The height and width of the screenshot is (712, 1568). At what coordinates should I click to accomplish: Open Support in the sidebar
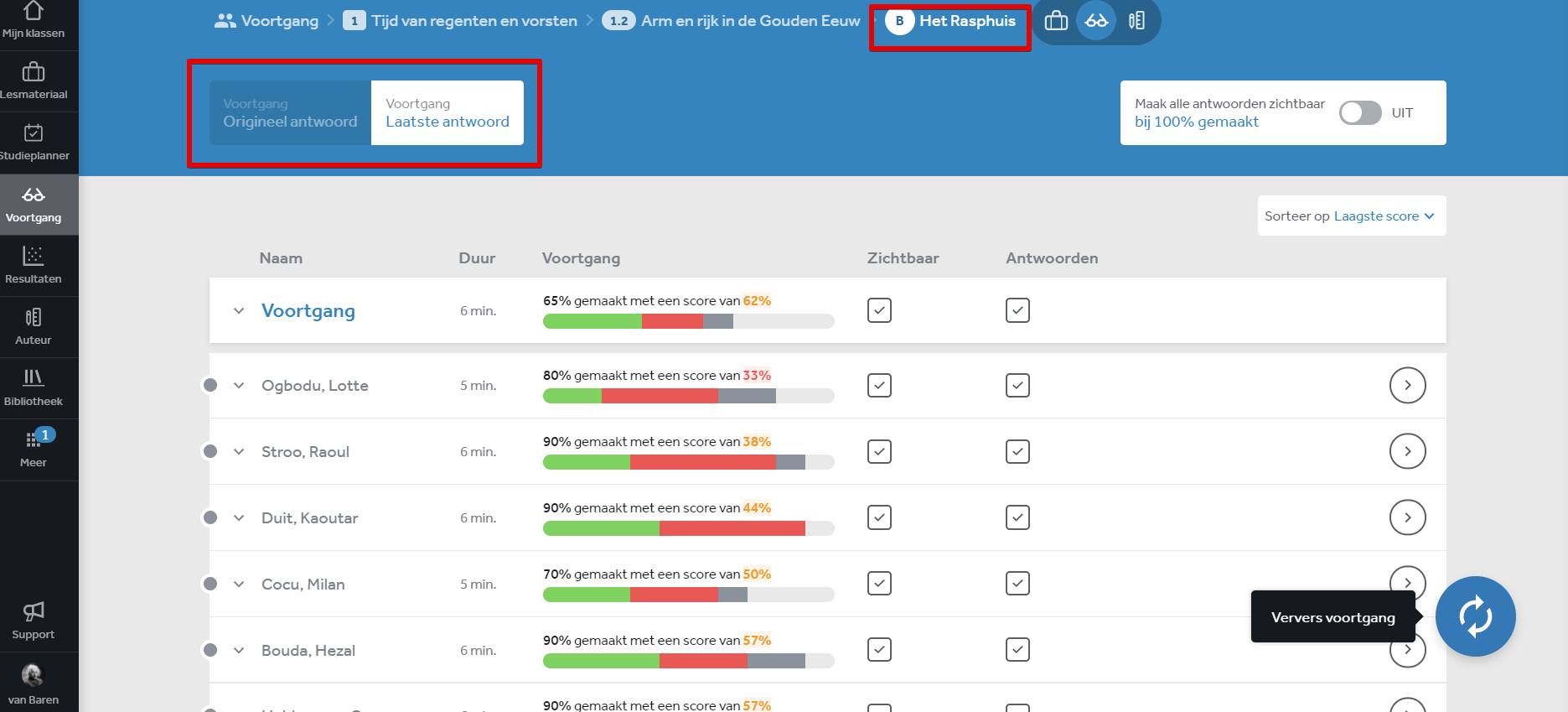[34, 621]
